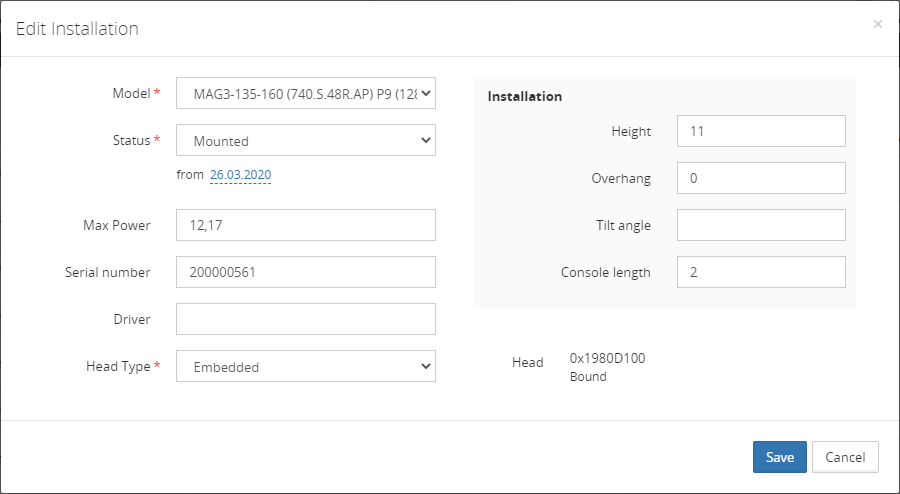900x494 pixels.
Task: Close the Edit Installation dialog with X
Action: click(878, 24)
